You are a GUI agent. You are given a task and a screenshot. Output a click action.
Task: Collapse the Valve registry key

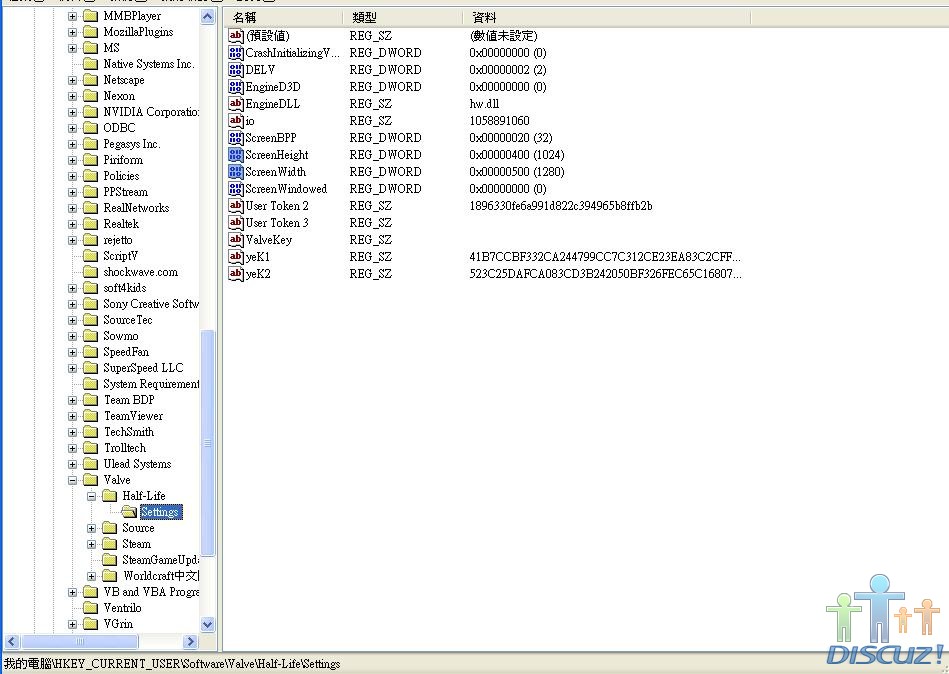(73, 480)
